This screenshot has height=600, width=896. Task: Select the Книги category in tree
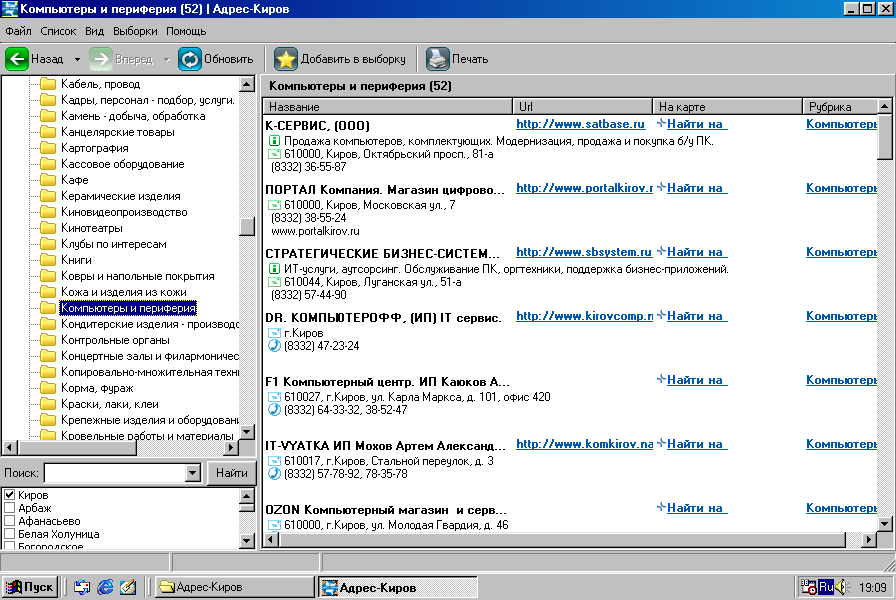point(76,260)
